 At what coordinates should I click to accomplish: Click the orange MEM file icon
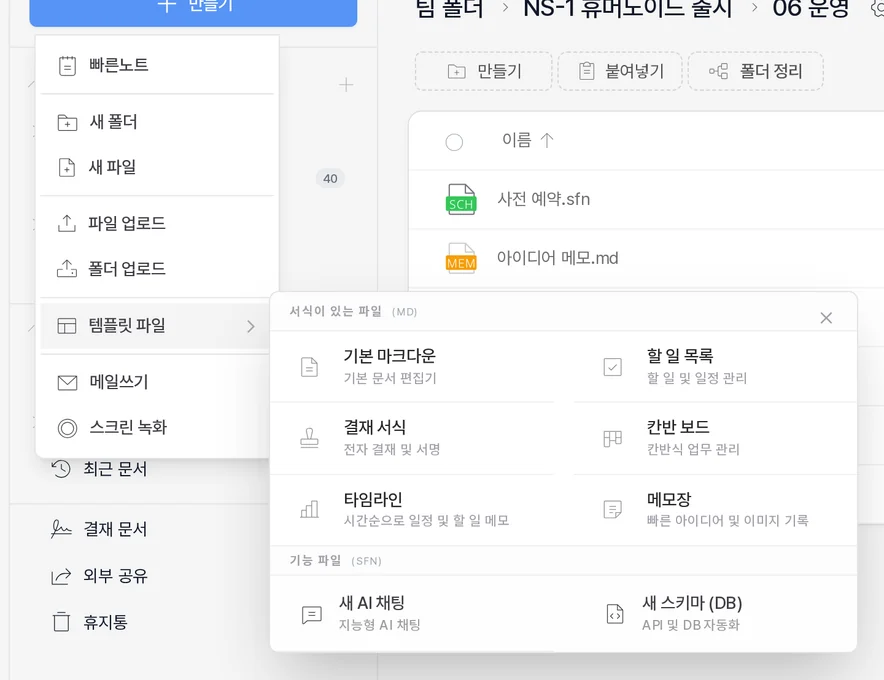click(461, 258)
